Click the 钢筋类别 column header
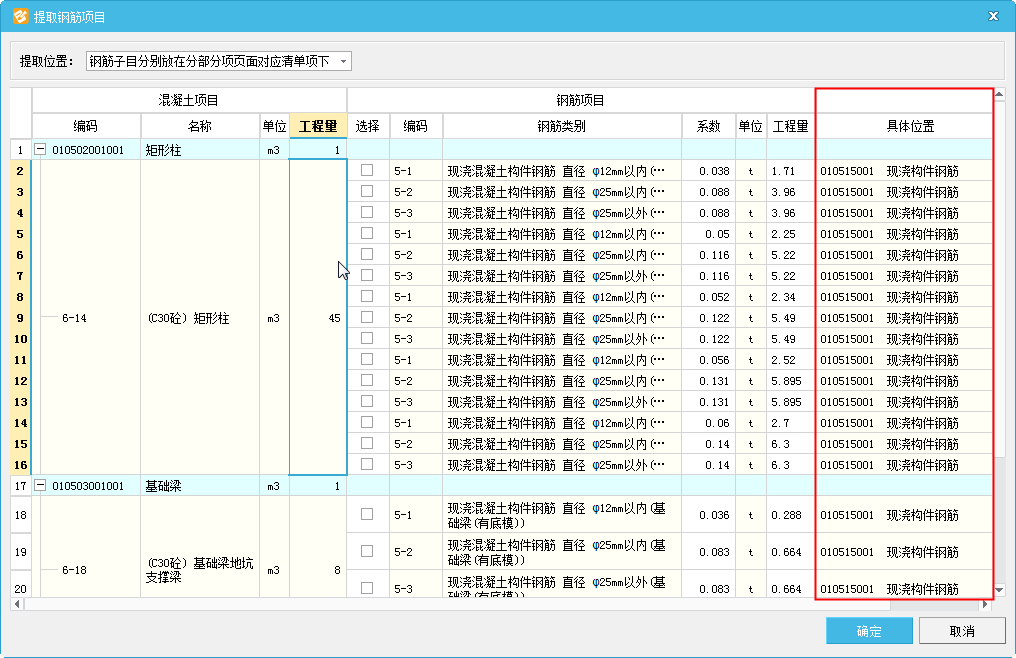The width and height of the screenshot is (1016, 658). tap(562, 126)
